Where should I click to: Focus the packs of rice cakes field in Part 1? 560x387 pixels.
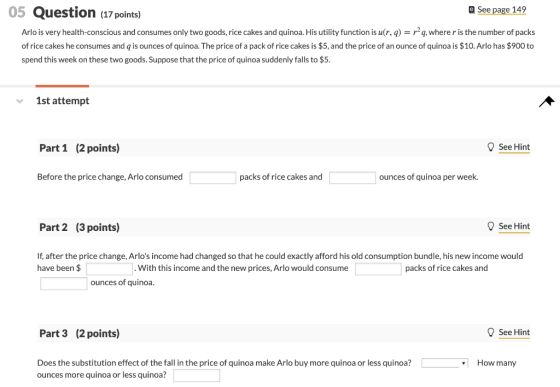point(213,178)
